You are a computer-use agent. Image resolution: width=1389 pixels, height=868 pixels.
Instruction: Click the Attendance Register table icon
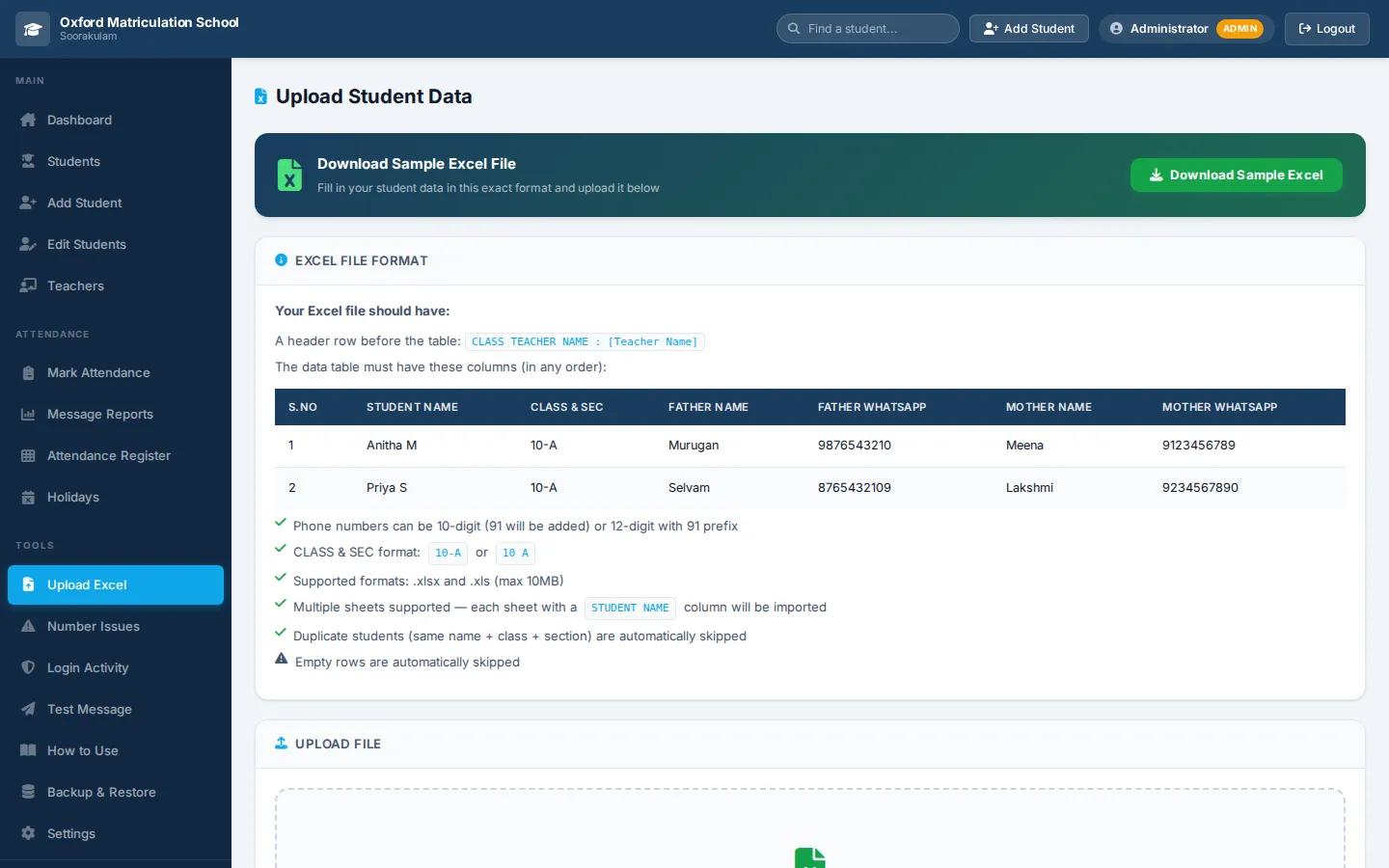click(28, 455)
